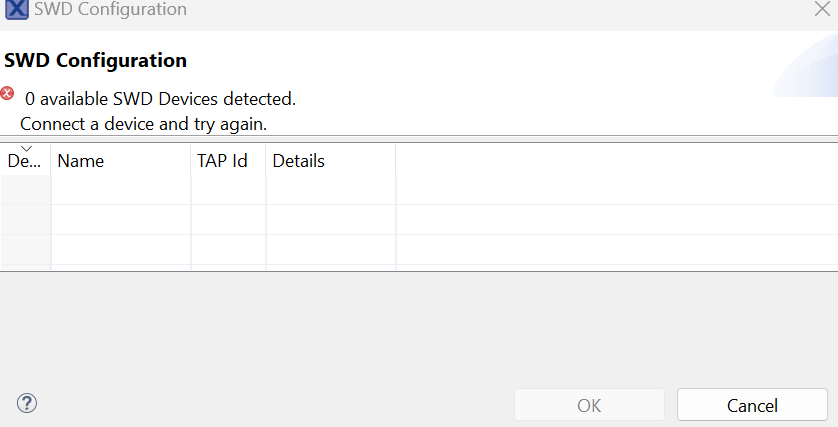
Task: Click the first row's De... cell
Action: tap(25, 190)
